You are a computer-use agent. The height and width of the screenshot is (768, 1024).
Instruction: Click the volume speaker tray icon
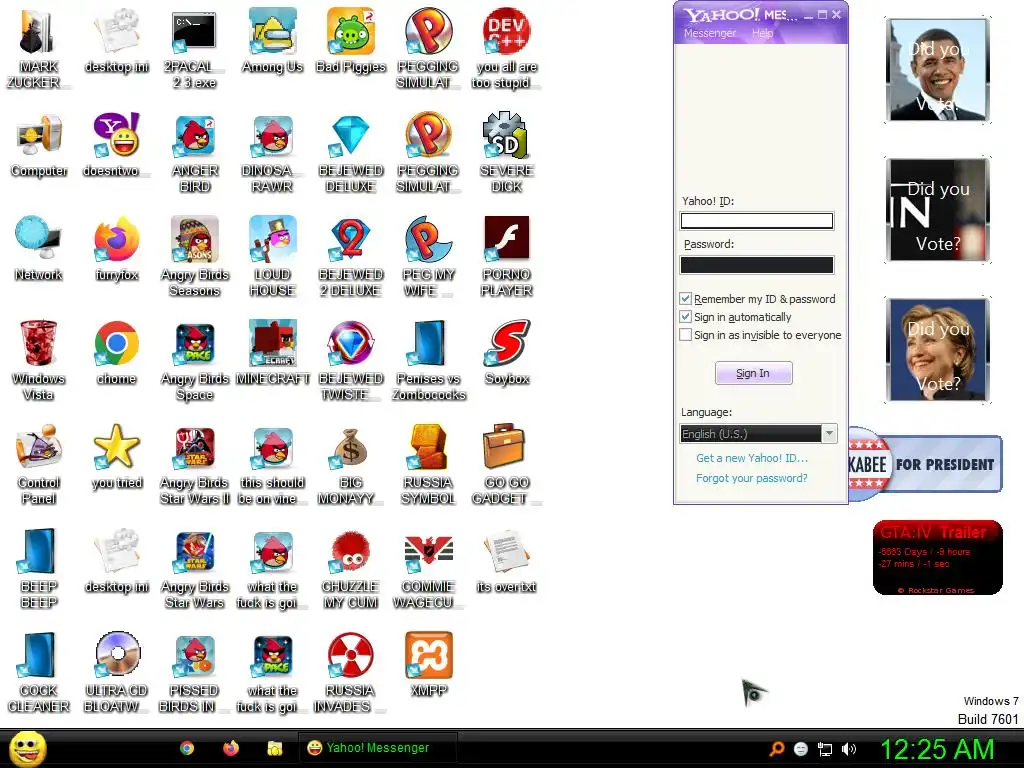click(x=849, y=749)
